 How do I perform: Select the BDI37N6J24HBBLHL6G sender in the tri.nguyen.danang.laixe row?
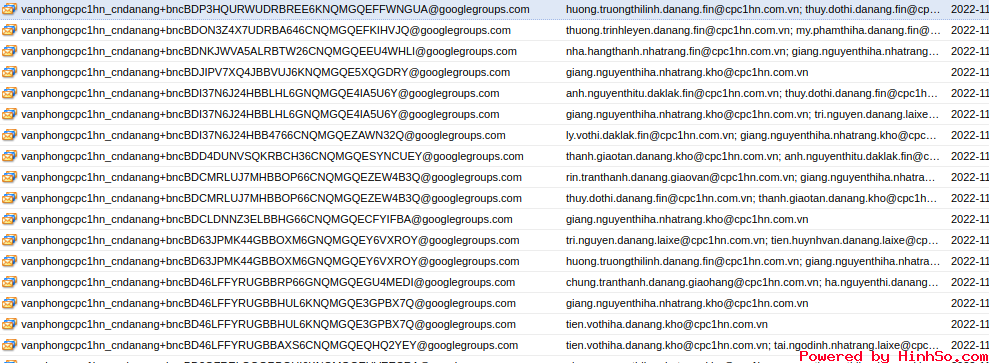260,114
